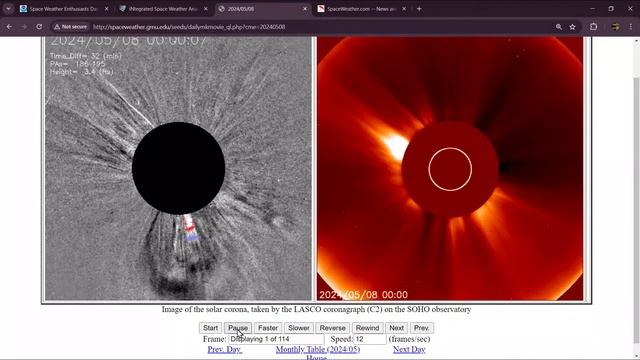Open a new tab with the plus icon
The image size is (640, 360).
419,9
